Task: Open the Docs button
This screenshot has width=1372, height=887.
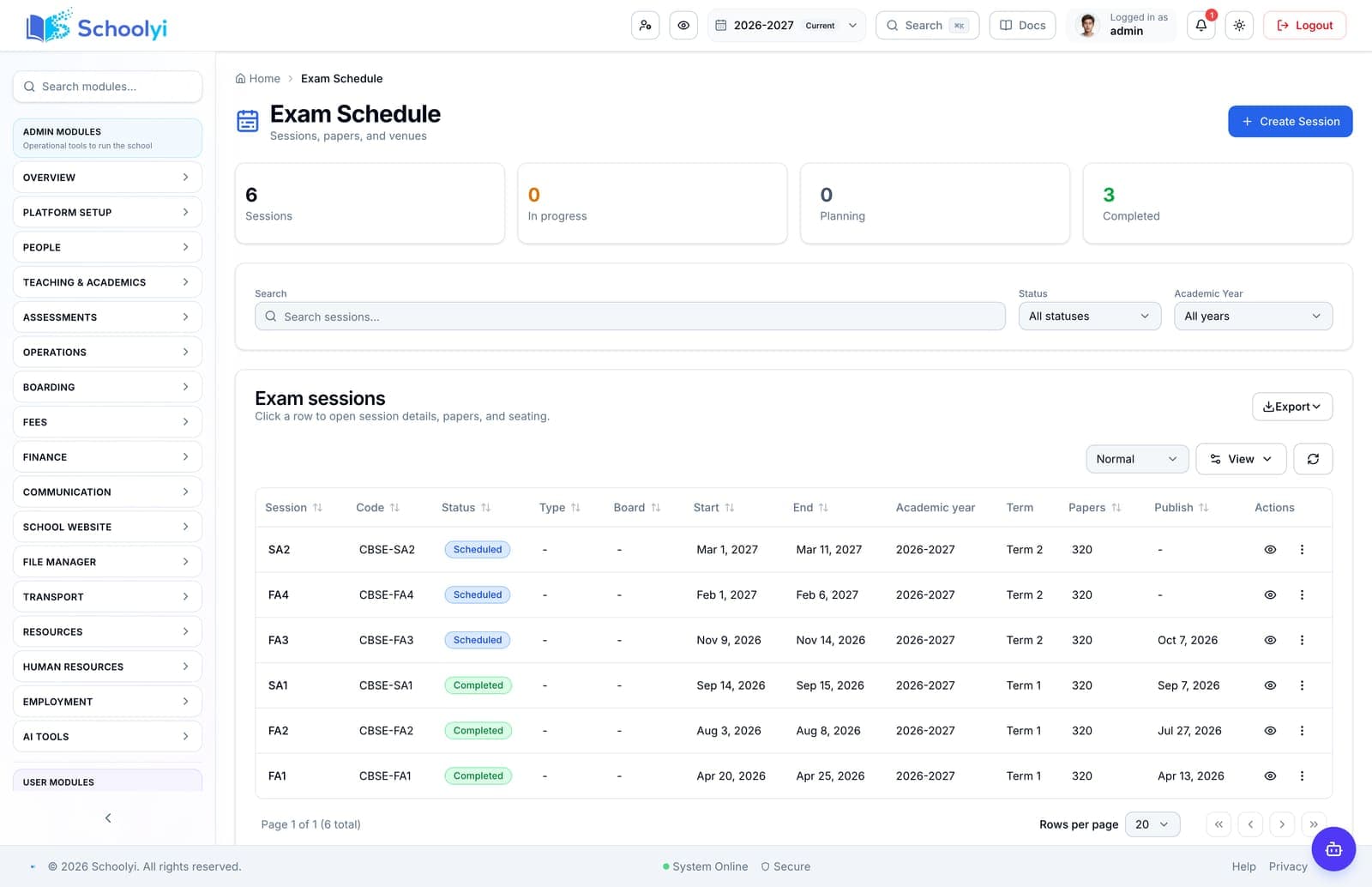Action: coord(1022,26)
